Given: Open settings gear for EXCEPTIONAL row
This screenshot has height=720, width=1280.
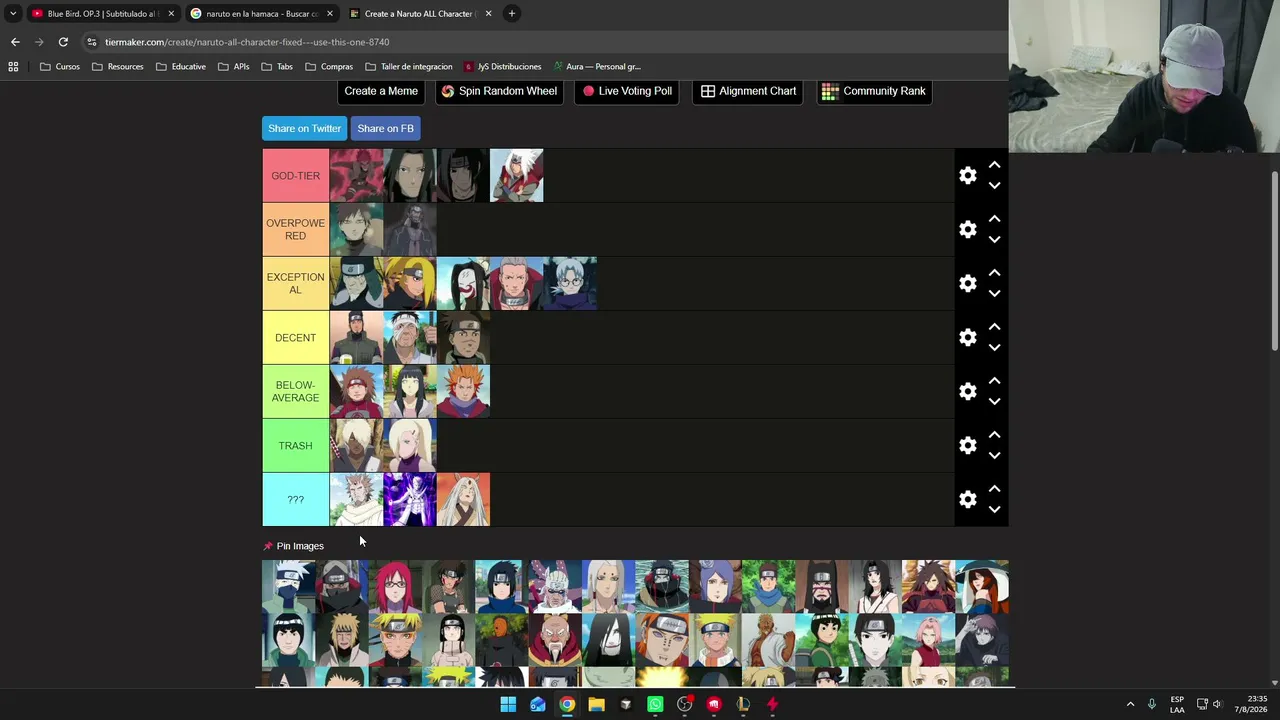Looking at the screenshot, I should [967, 284].
